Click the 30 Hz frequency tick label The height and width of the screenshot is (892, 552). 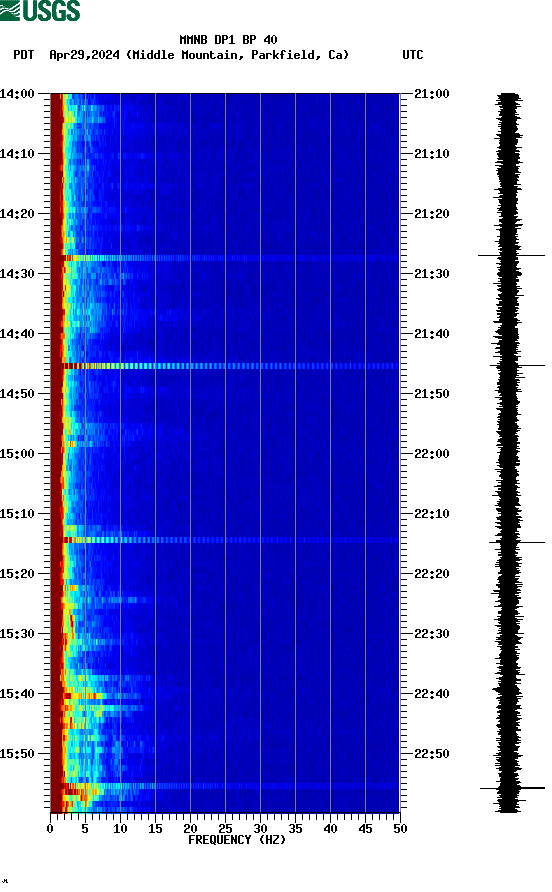(x=261, y=829)
